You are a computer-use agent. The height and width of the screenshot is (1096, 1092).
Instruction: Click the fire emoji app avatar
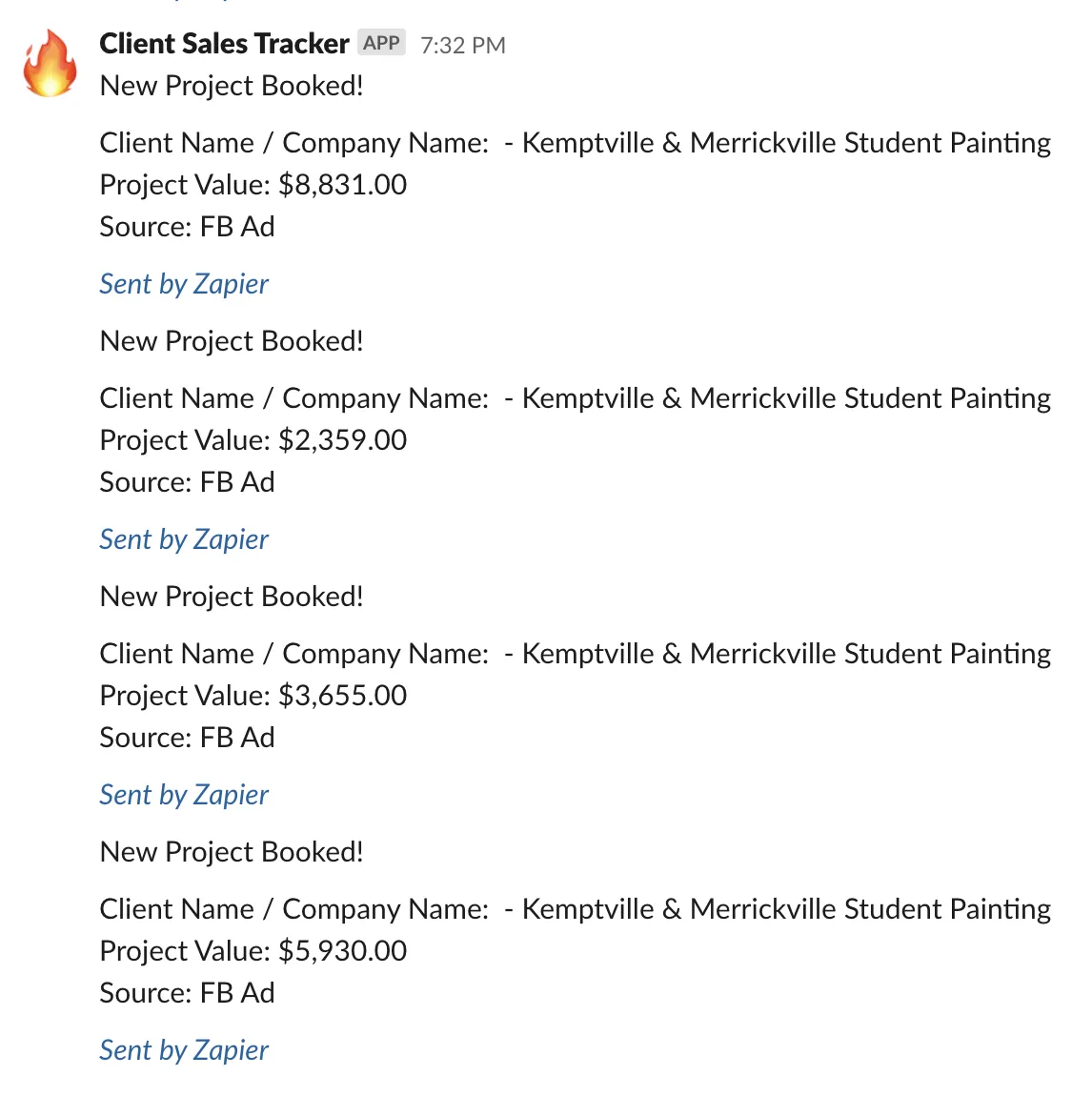tap(50, 63)
